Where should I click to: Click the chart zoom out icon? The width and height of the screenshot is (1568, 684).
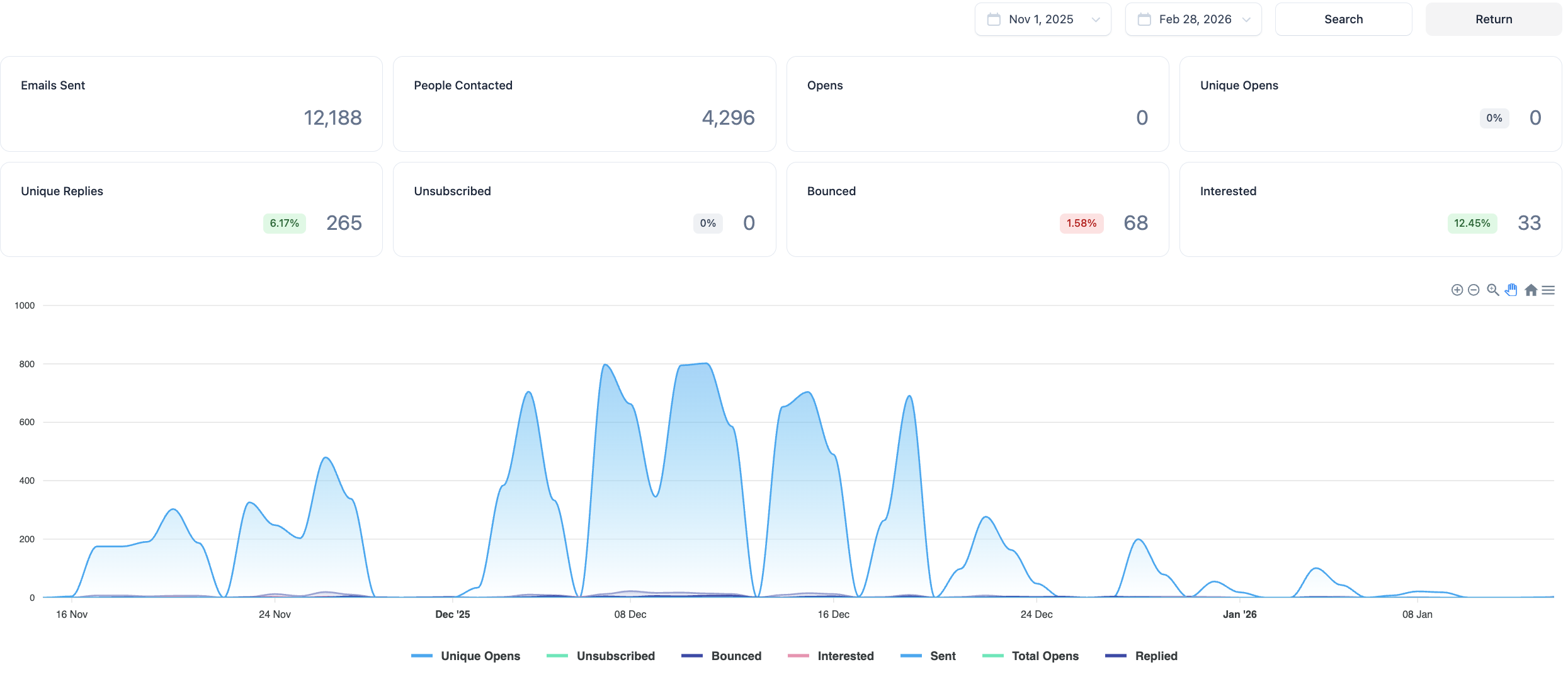pyautogui.click(x=1474, y=290)
